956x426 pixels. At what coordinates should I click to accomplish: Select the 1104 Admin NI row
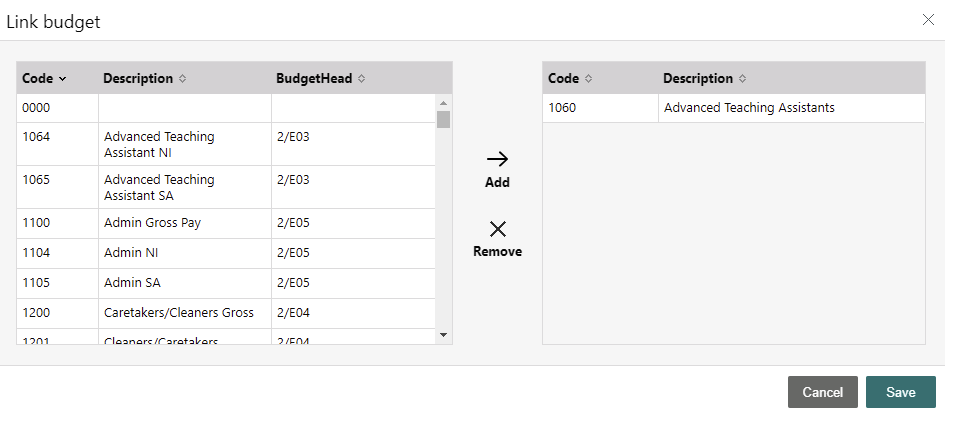click(226, 253)
